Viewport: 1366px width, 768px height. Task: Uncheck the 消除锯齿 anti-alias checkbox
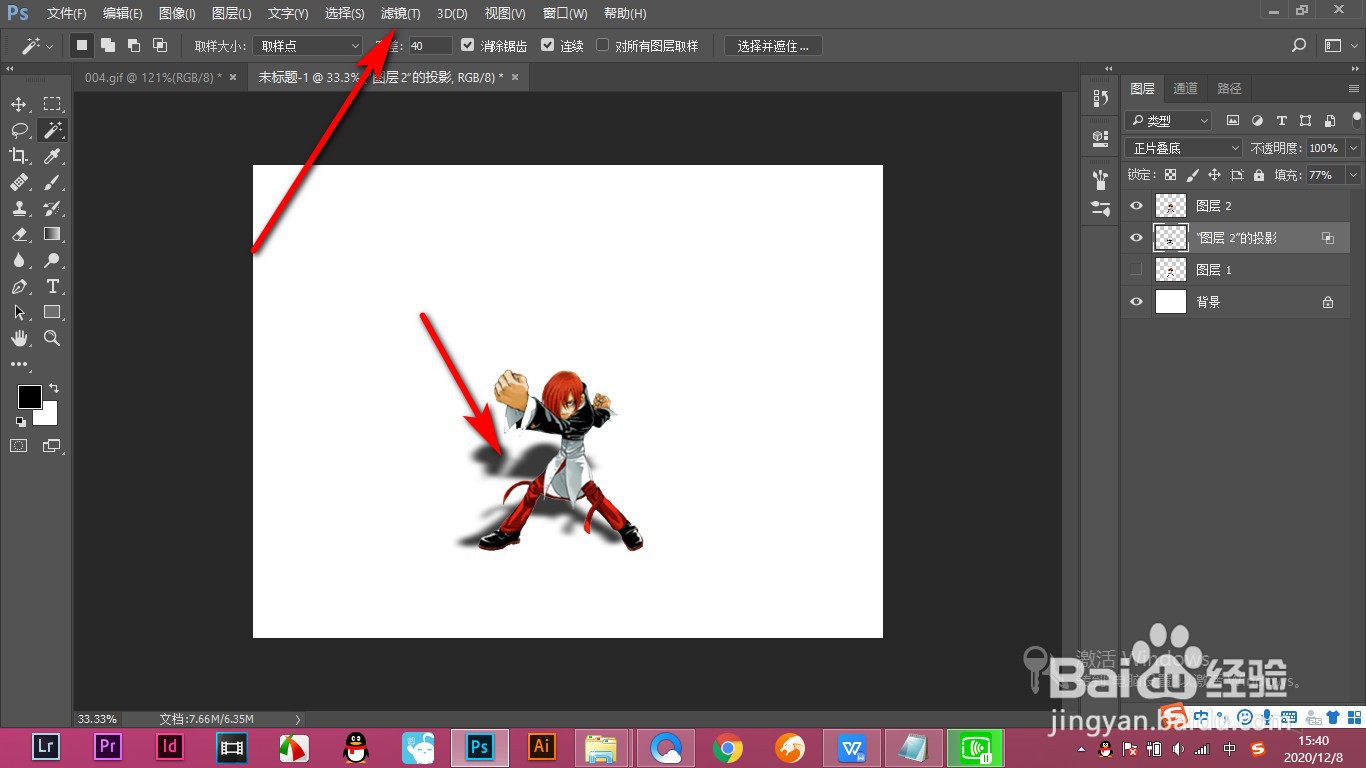coord(467,45)
